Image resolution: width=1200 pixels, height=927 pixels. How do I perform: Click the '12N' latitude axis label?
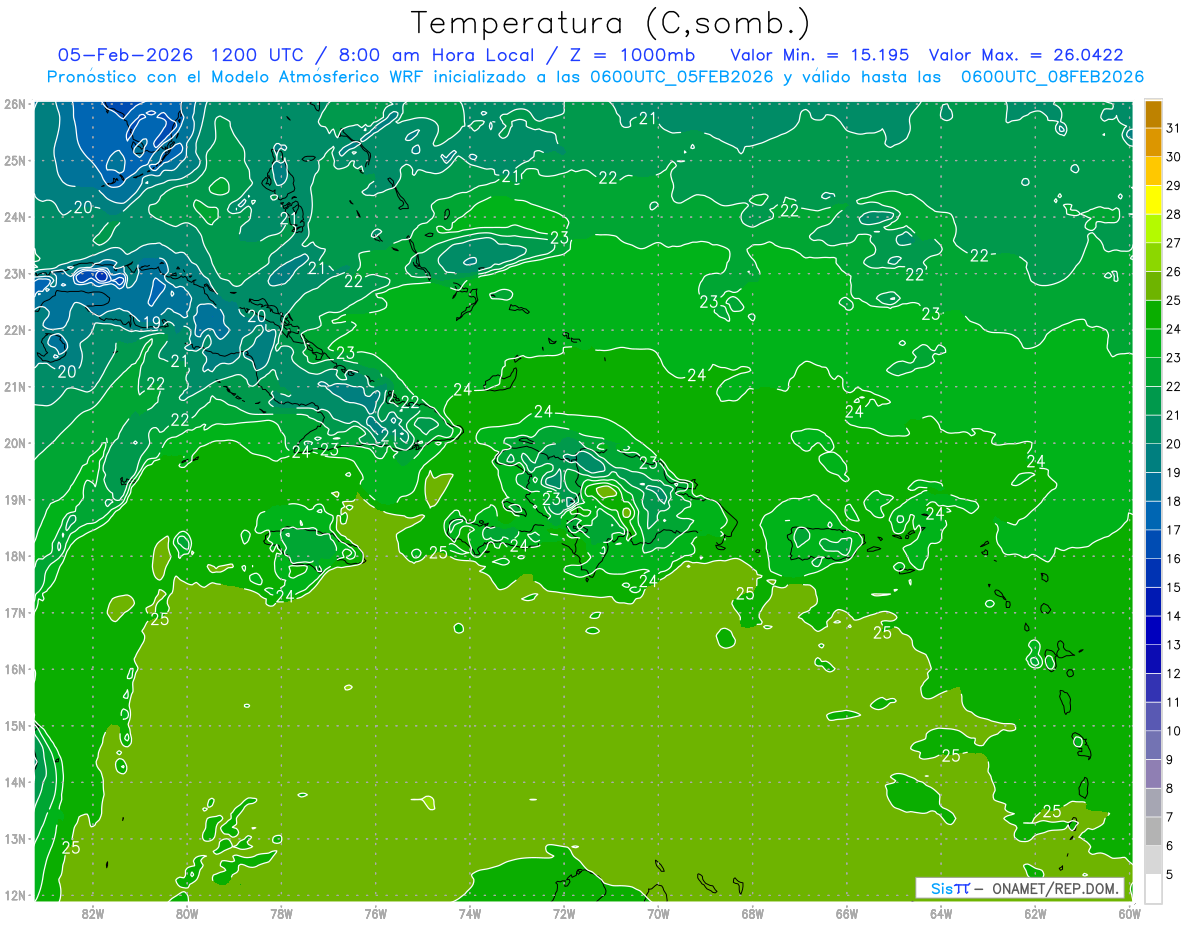click(15, 895)
